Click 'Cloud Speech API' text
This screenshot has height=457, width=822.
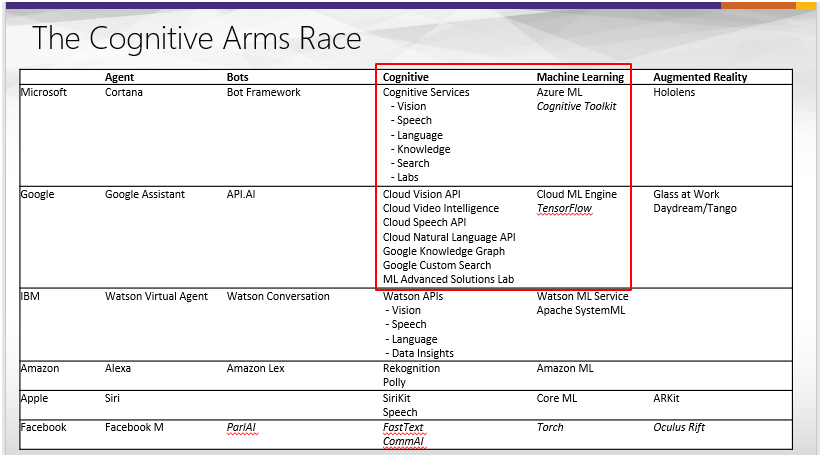coord(425,223)
